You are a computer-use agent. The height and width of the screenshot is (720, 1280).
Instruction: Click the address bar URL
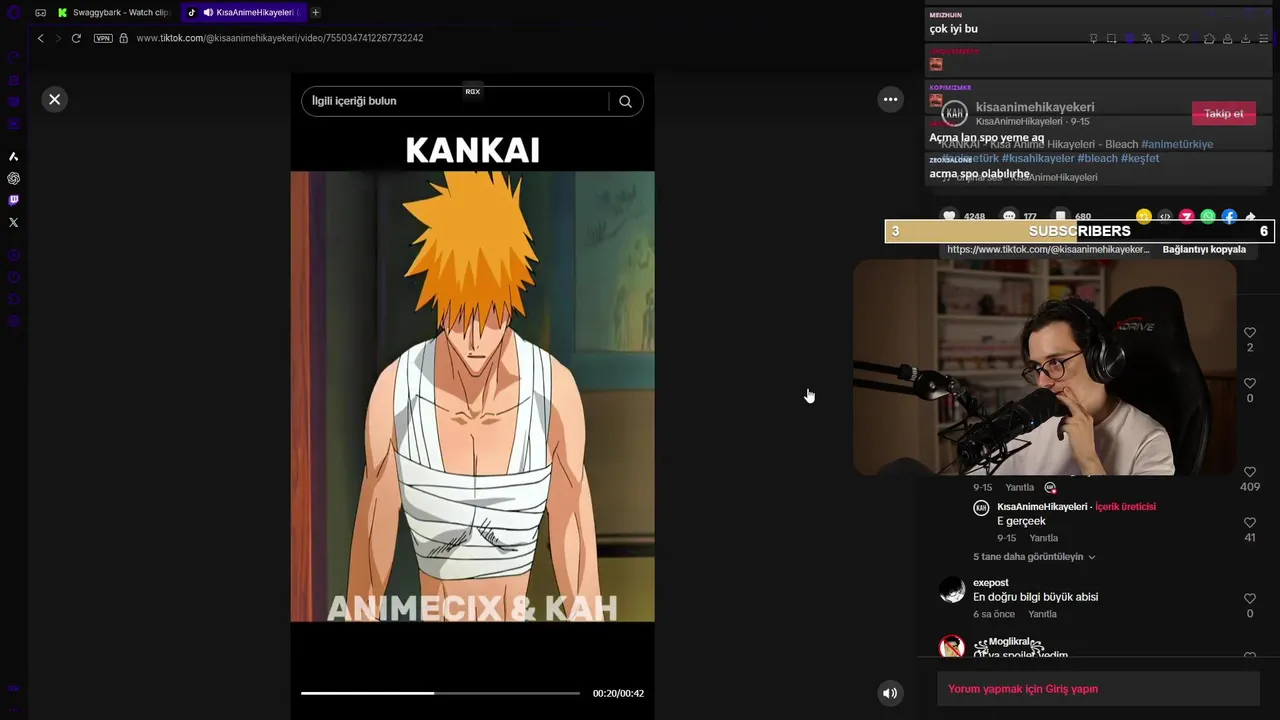point(280,38)
